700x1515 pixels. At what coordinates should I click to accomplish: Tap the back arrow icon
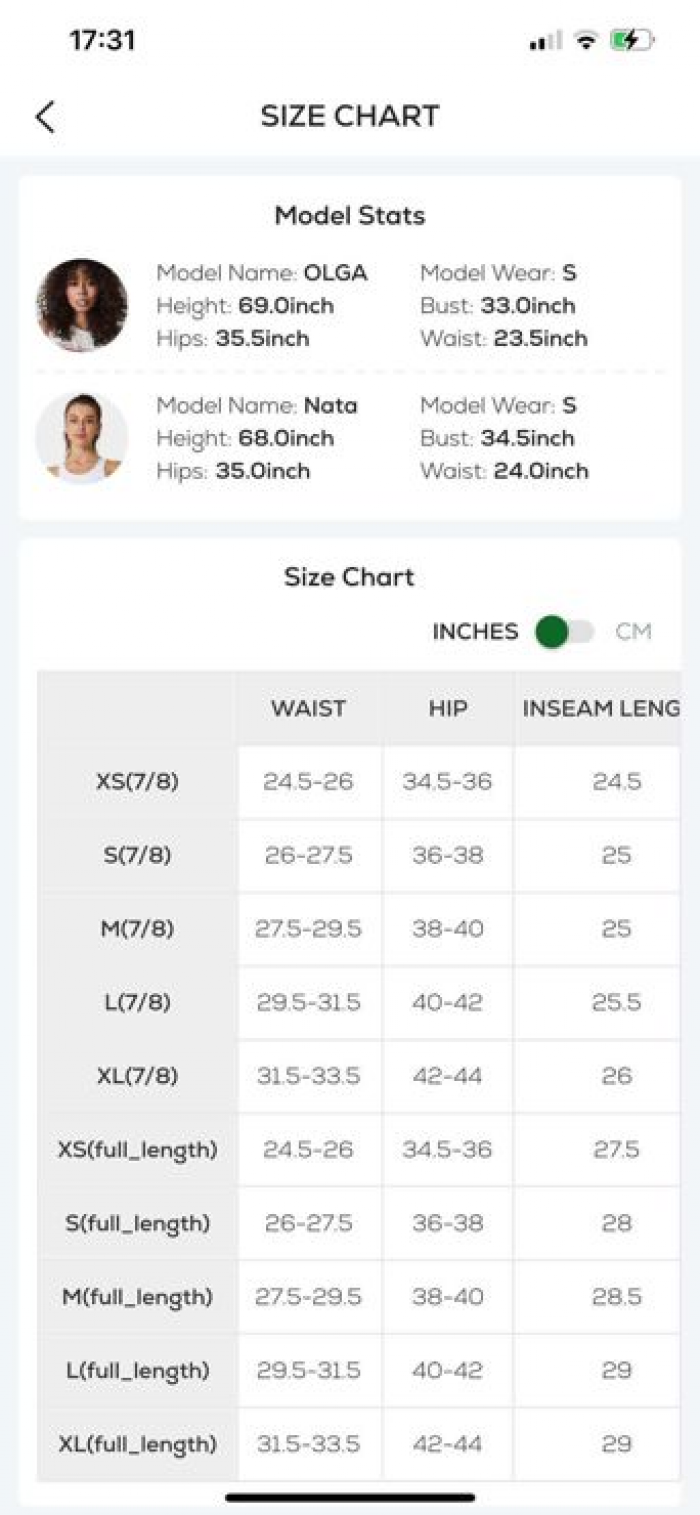[45, 117]
